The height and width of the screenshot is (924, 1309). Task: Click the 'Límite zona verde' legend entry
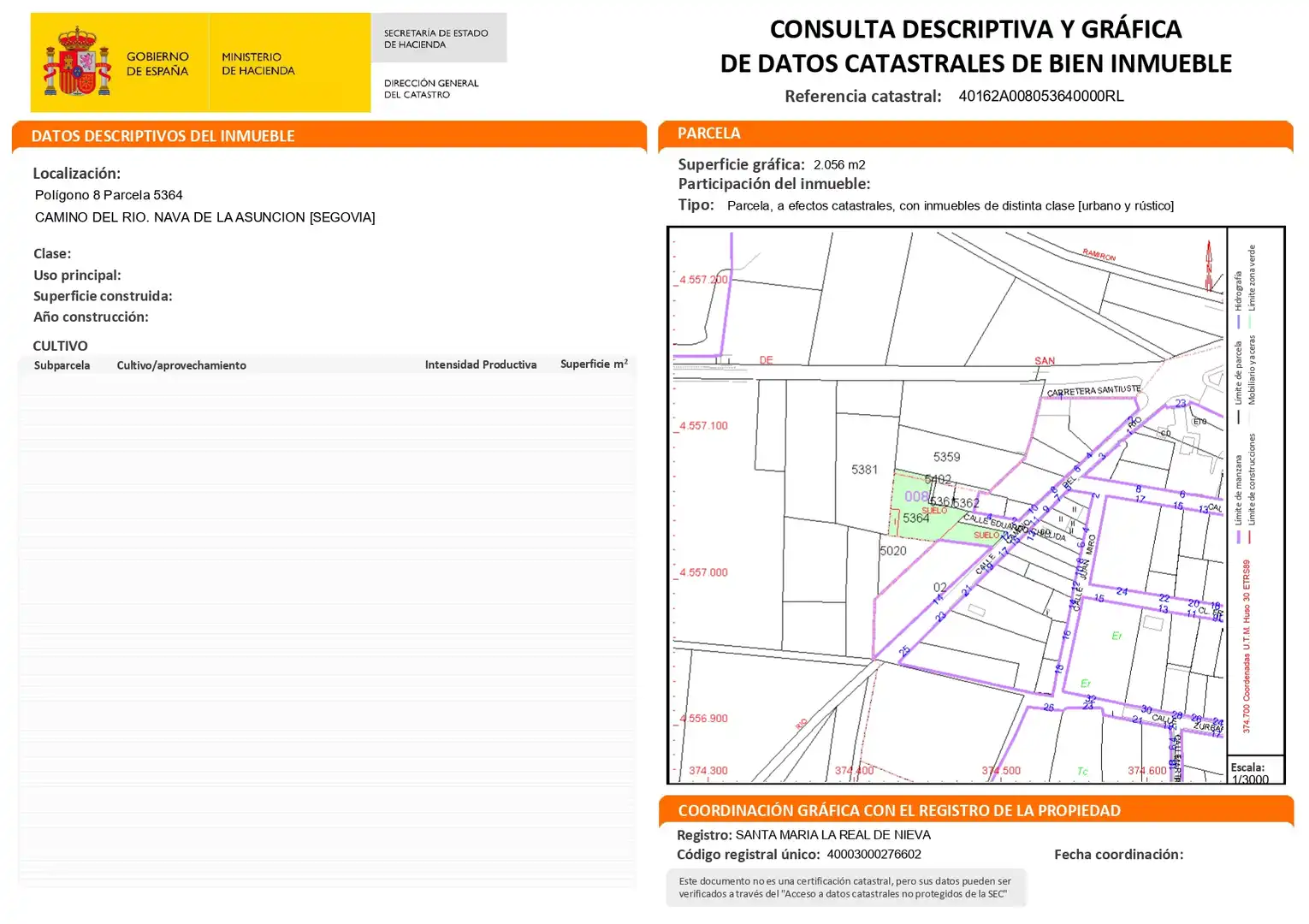(x=1251, y=278)
